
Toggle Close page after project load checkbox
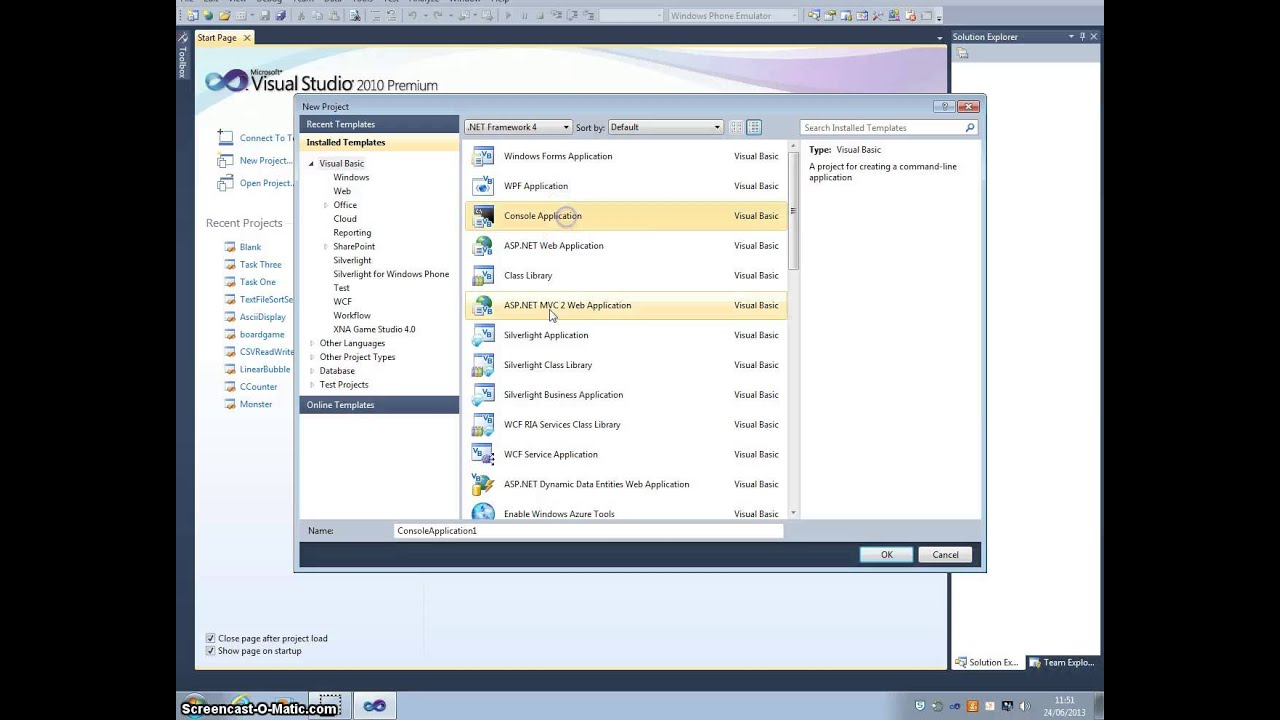(x=210, y=638)
